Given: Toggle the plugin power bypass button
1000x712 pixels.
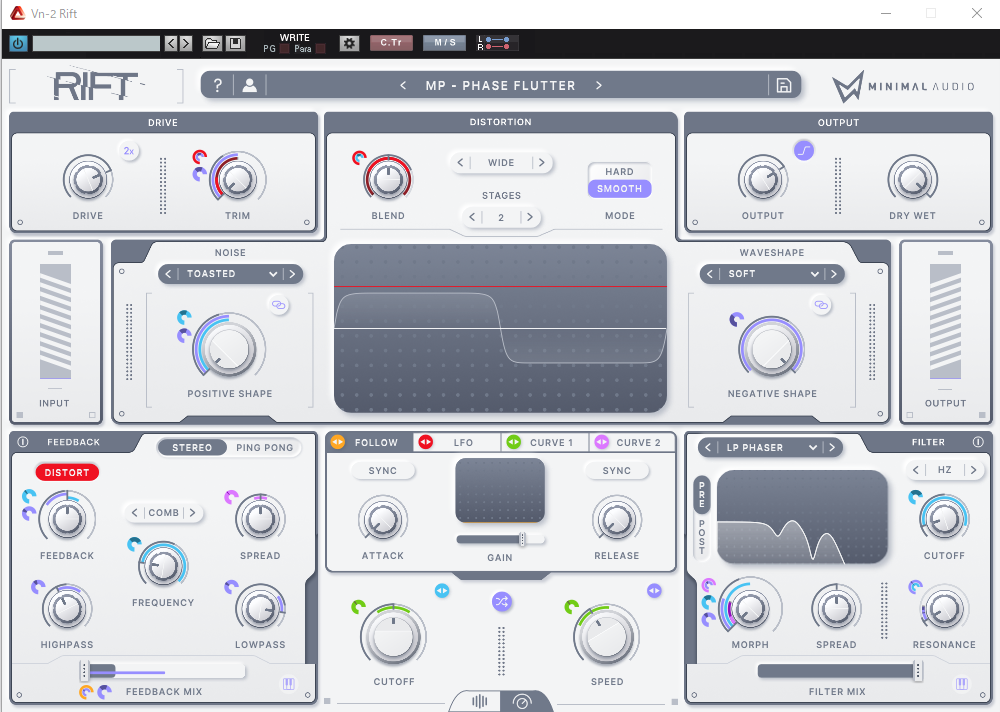Looking at the screenshot, I should [x=18, y=43].
